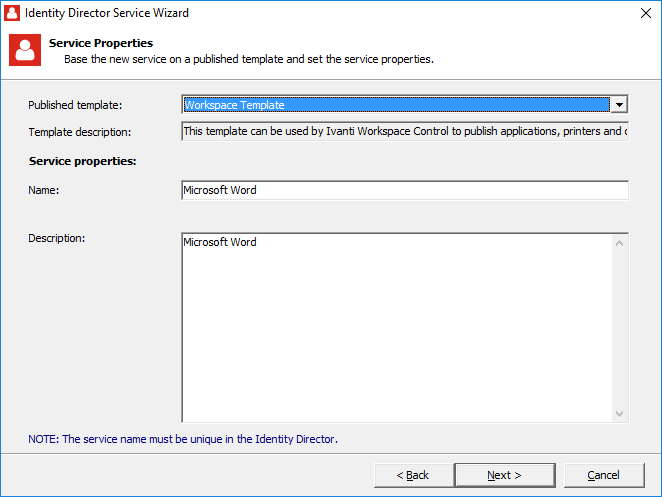Click the "Template description:" label
This screenshot has height=497, width=662.
pyautogui.click(x=80, y=131)
